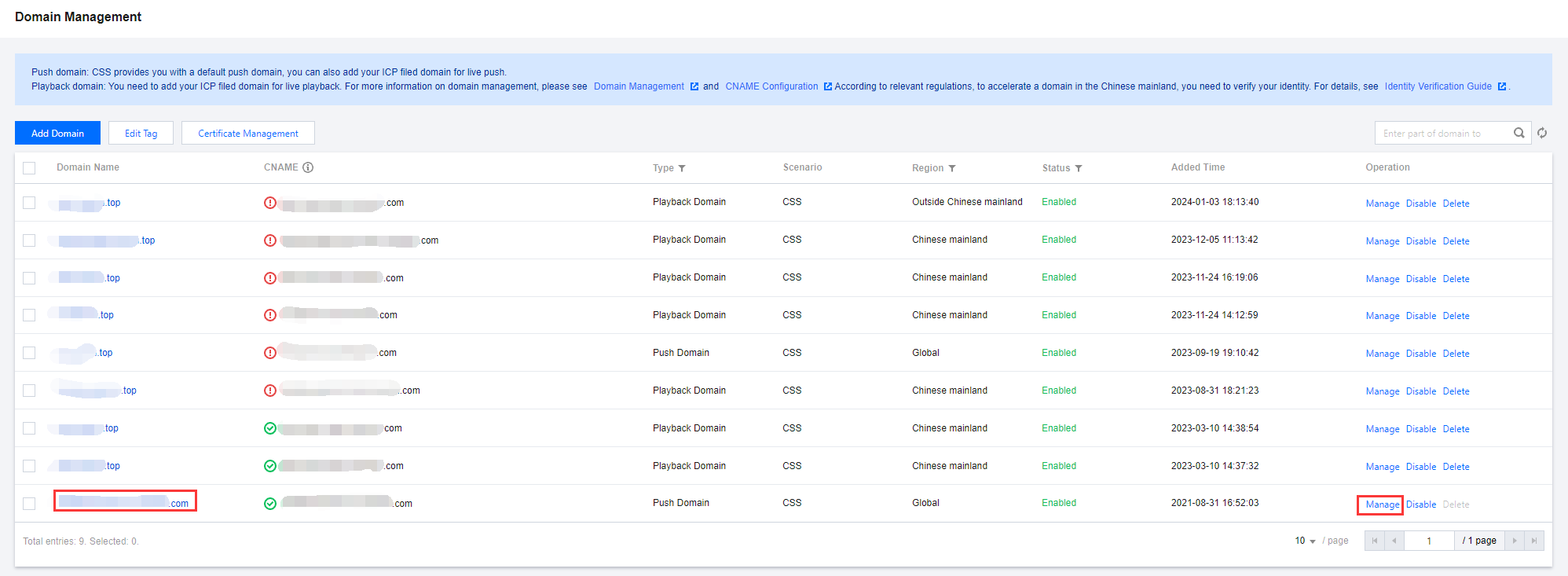
Task: Click the CNAME info icon in header
Action: pyautogui.click(x=308, y=167)
